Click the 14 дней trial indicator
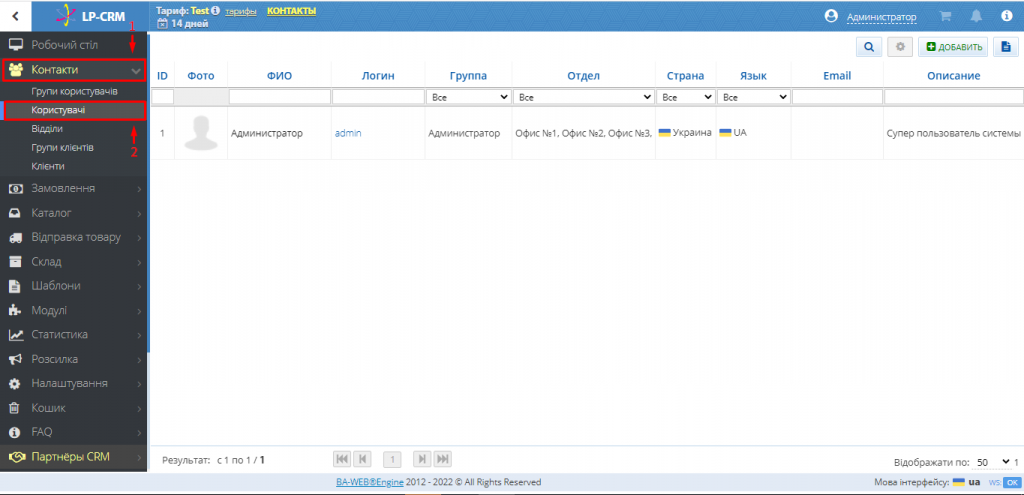Viewport: 1024px width, 495px height. 184,24
